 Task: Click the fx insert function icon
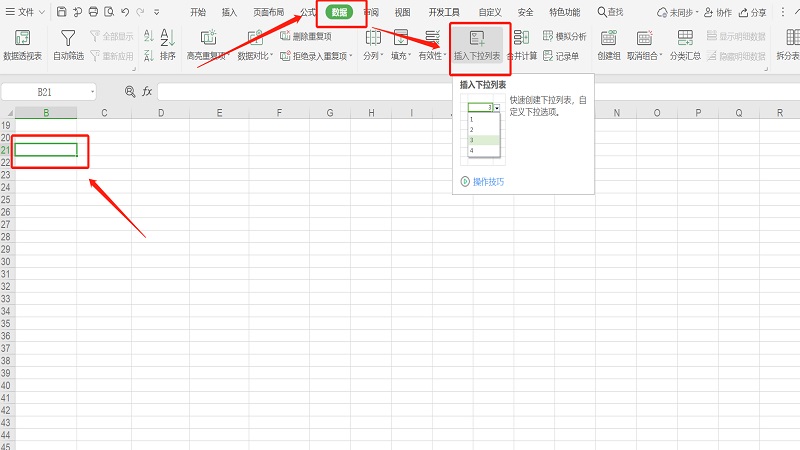point(147,91)
